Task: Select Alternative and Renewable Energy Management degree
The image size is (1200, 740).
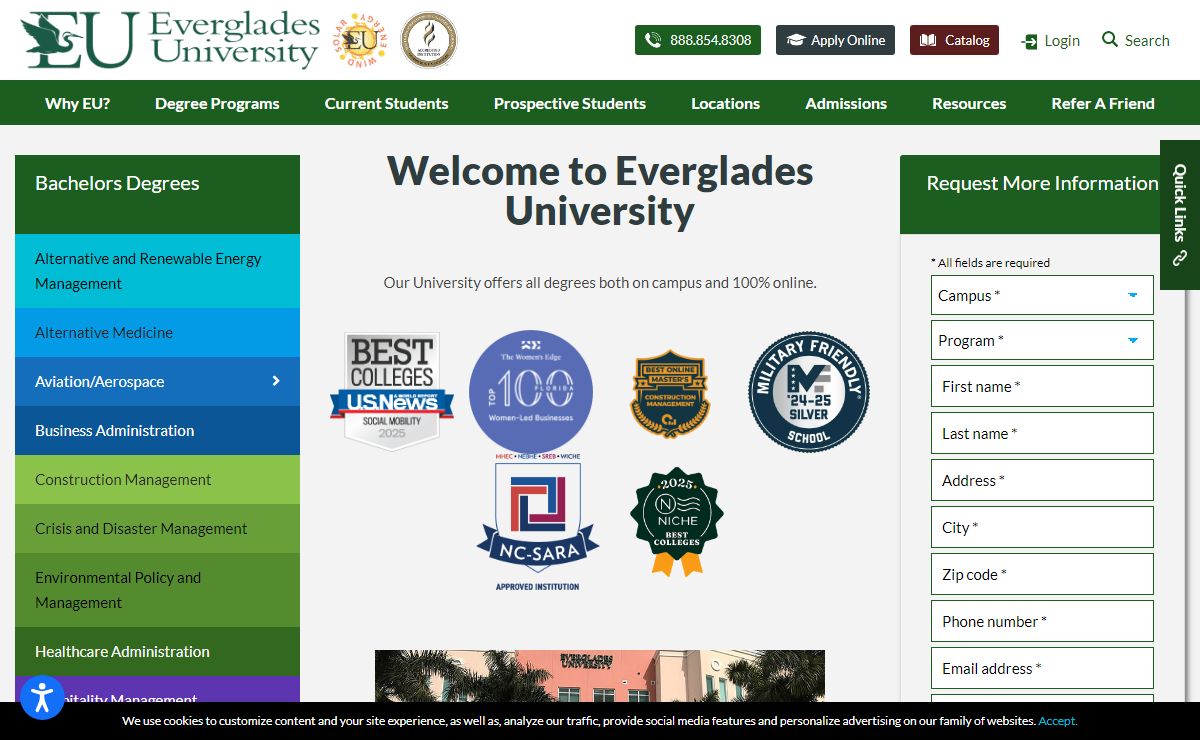Action: coord(157,271)
